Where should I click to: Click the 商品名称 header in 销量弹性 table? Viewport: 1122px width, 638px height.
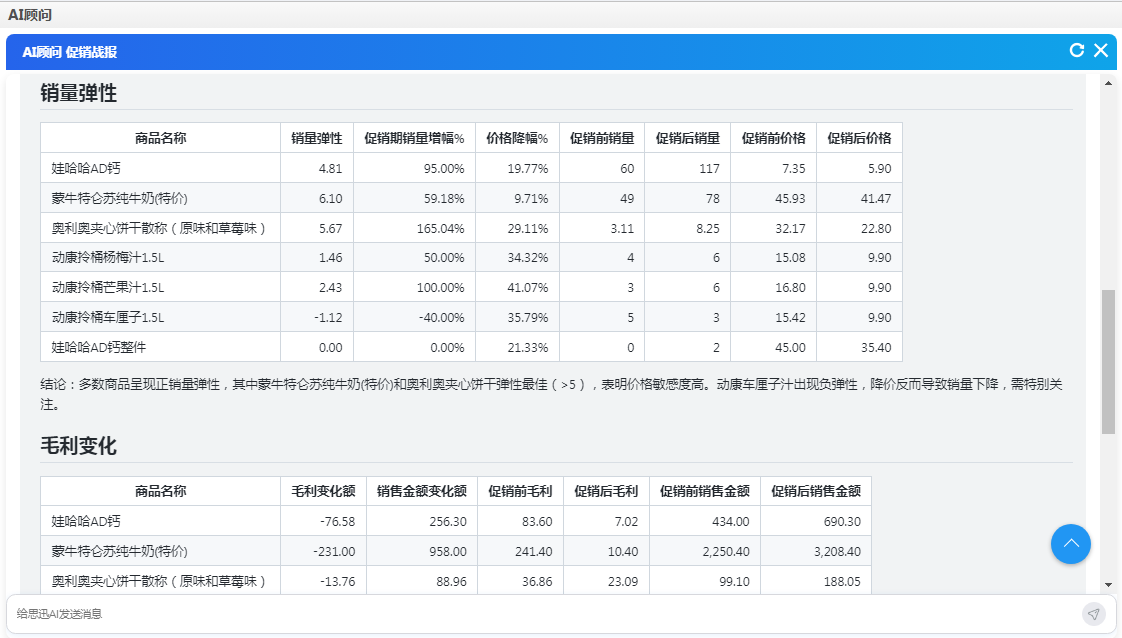pyautogui.click(x=160, y=138)
